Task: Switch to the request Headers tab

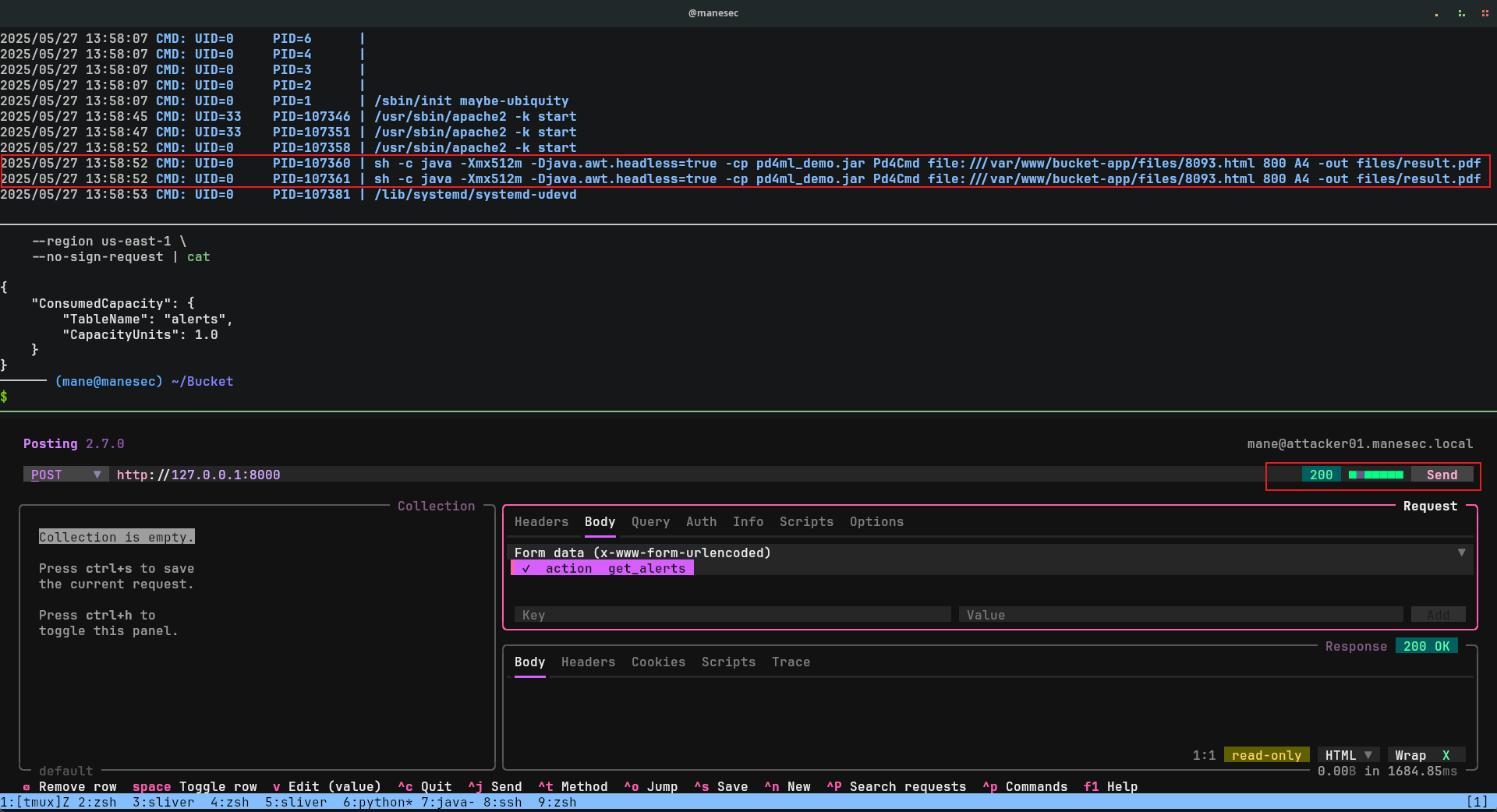Action: point(541,522)
